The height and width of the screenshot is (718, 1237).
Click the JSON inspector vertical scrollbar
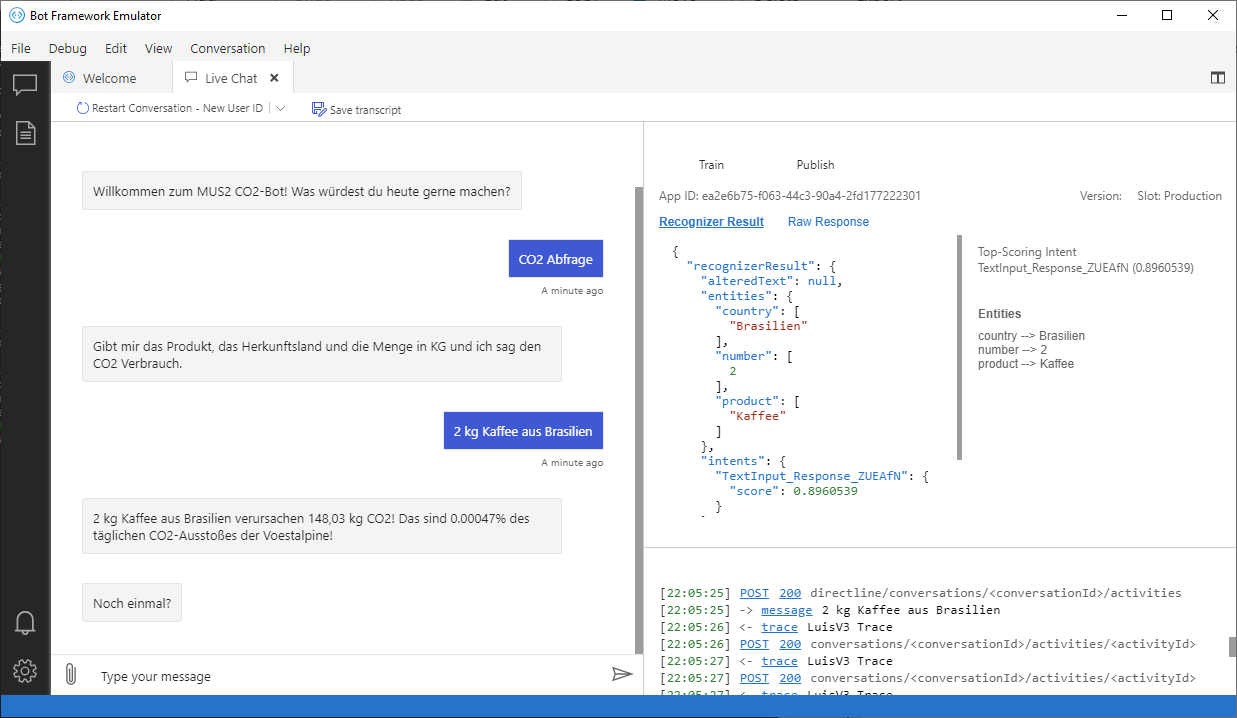(x=959, y=348)
